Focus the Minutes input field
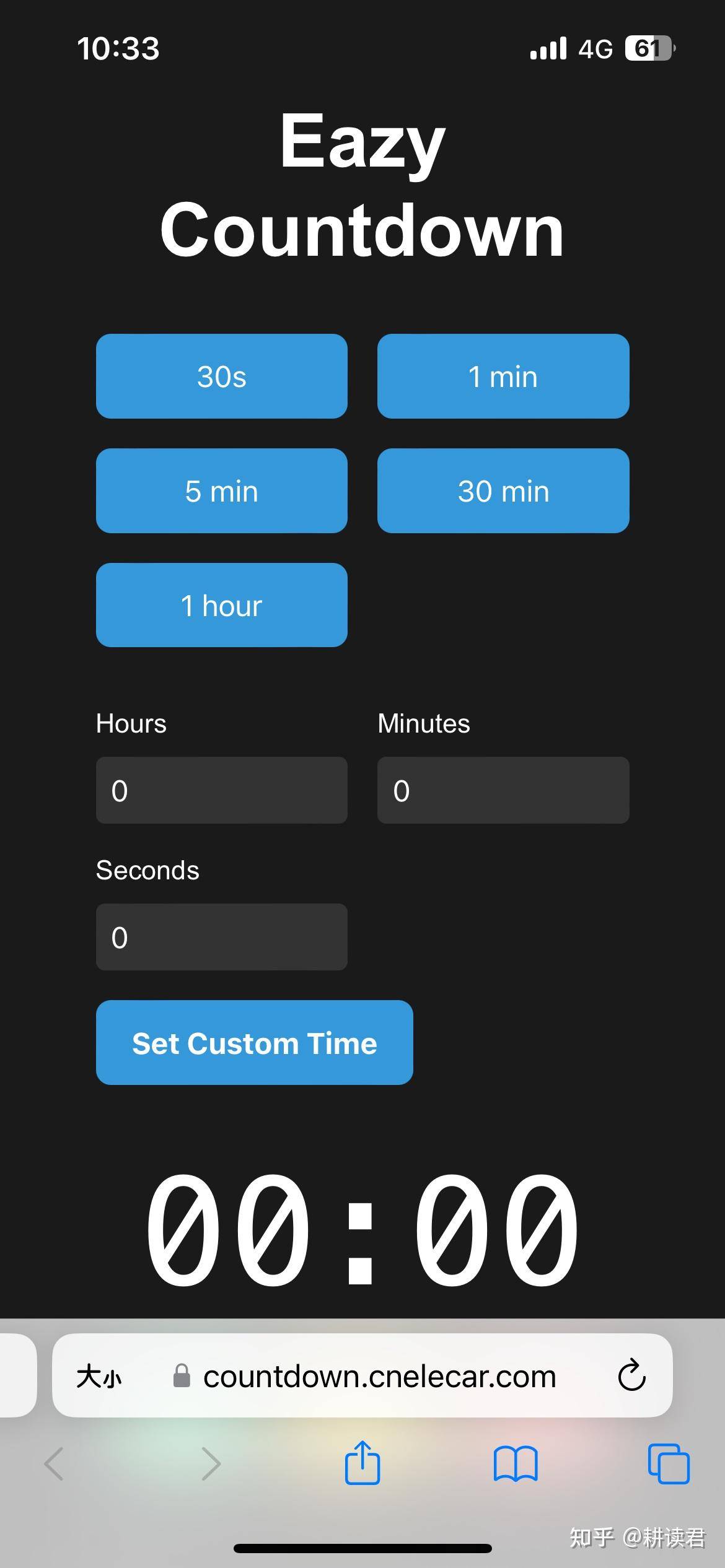The height and width of the screenshot is (1568, 725). point(503,790)
